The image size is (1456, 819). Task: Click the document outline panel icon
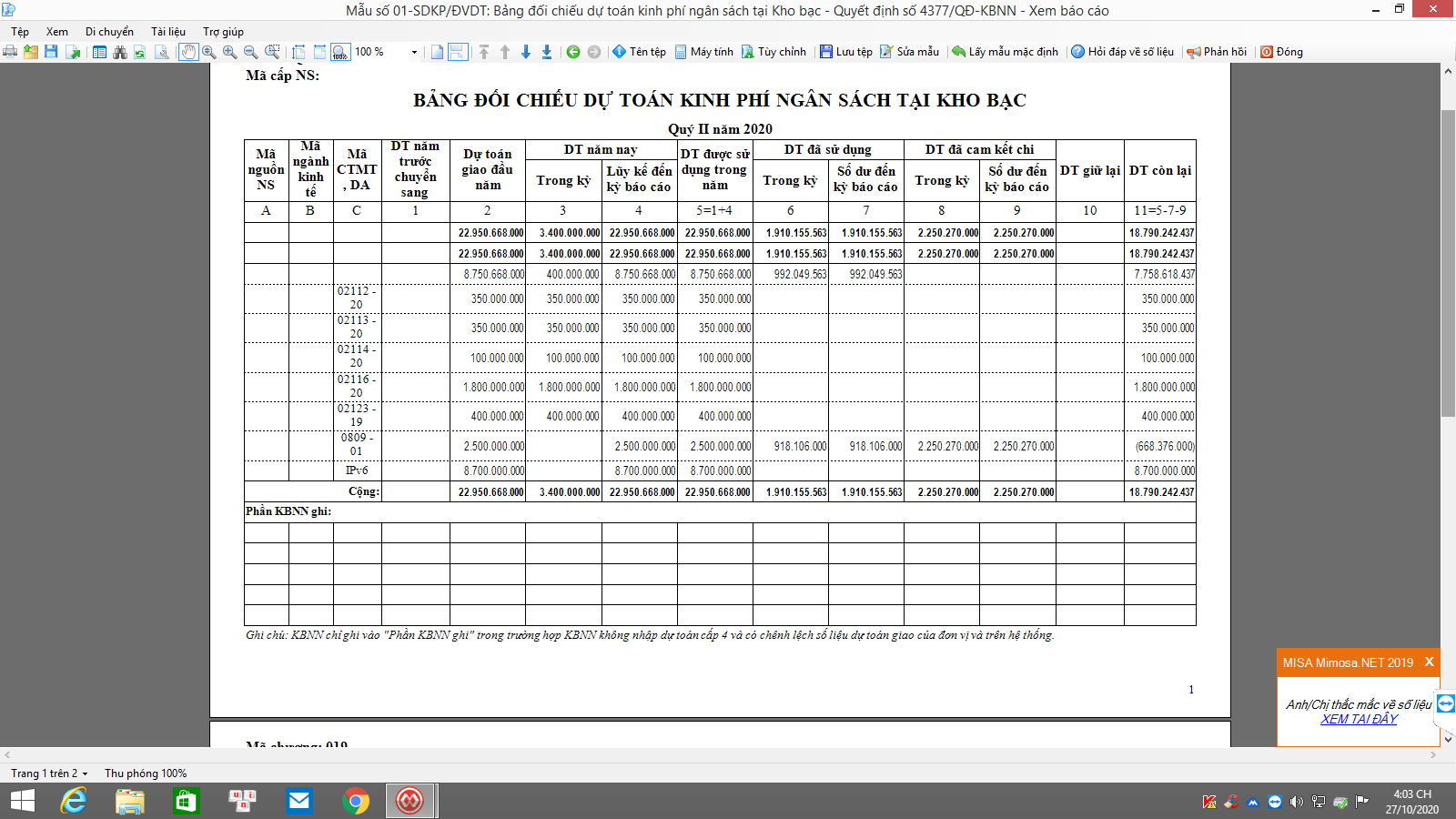(100, 52)
